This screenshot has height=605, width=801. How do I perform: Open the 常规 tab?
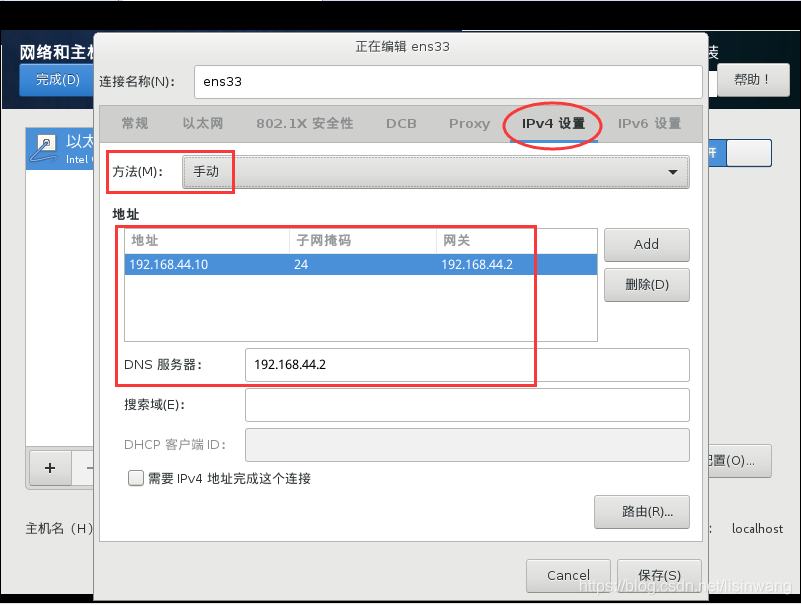tap(135, 124)
